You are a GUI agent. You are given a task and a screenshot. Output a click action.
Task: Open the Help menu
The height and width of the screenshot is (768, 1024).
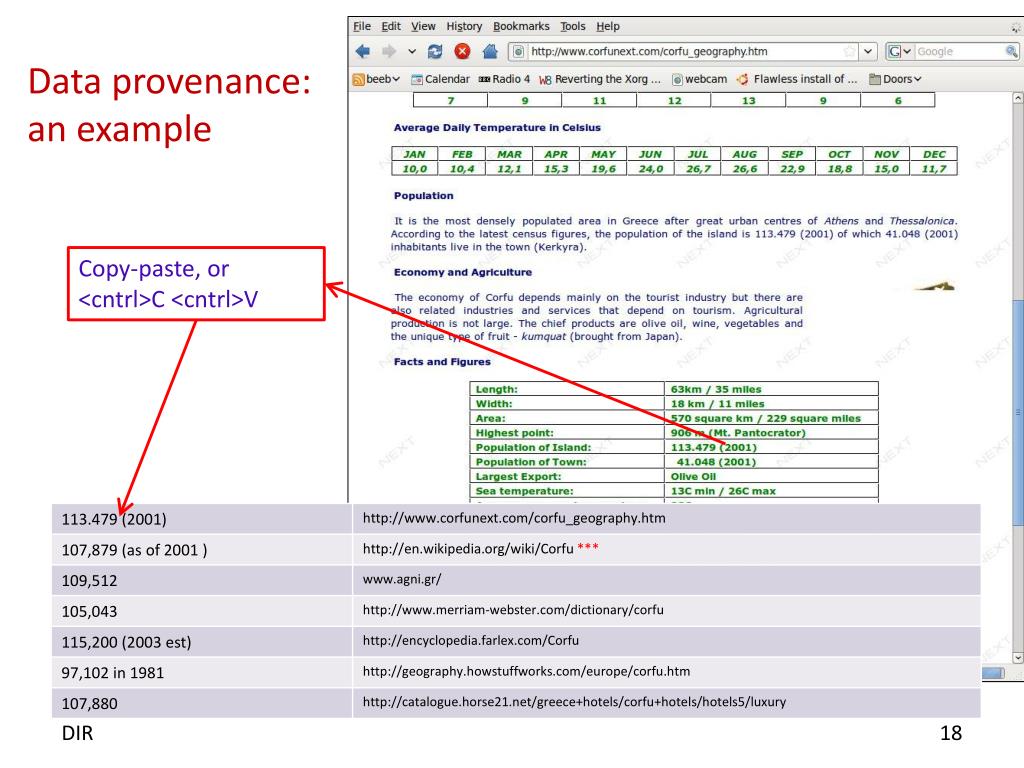[608, 26]
